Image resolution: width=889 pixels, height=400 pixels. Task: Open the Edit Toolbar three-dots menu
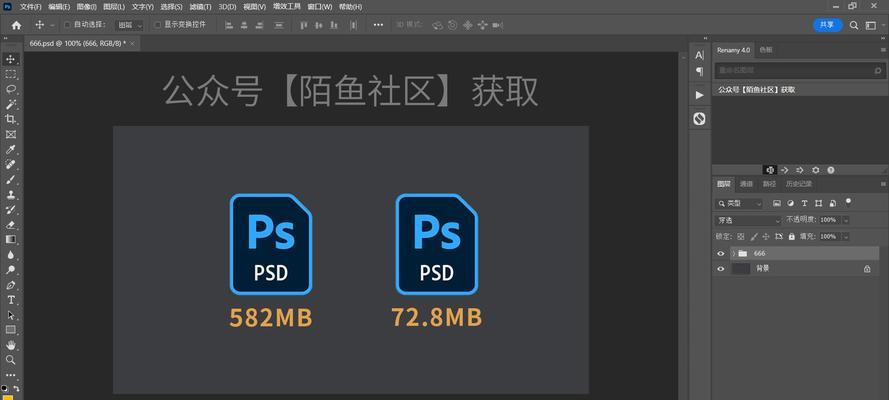[x=11, y=375]
